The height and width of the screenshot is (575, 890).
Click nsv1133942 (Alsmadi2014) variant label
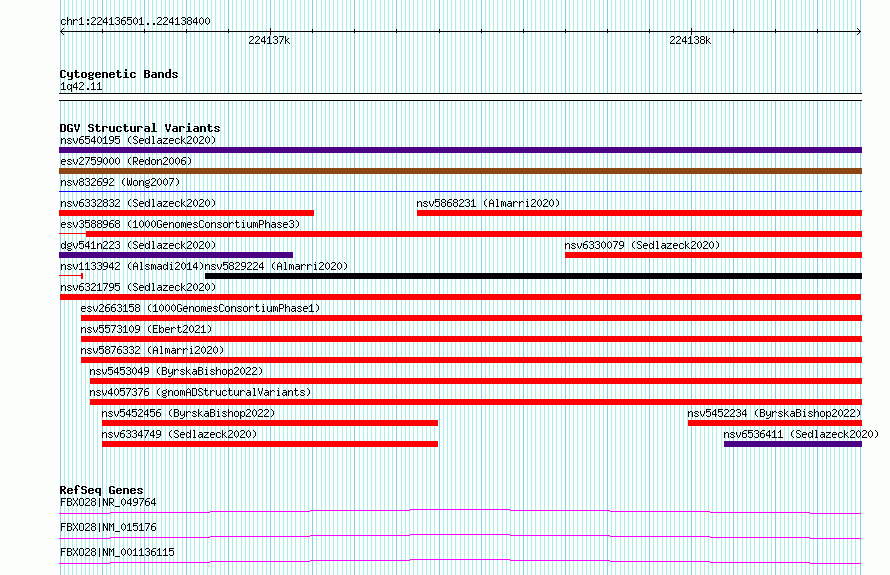[132, 266]
